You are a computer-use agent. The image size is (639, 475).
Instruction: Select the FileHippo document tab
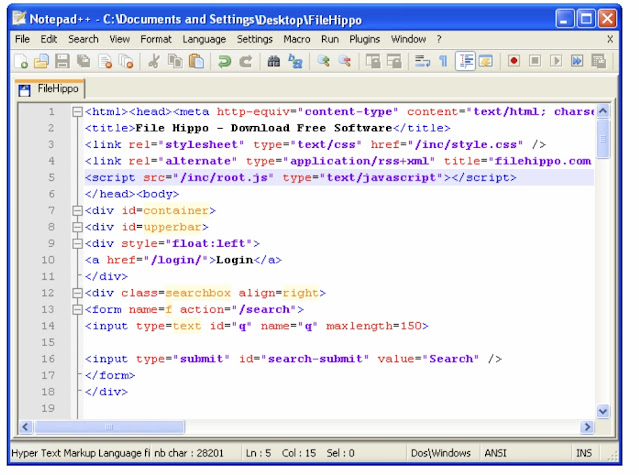coord(49,89)
